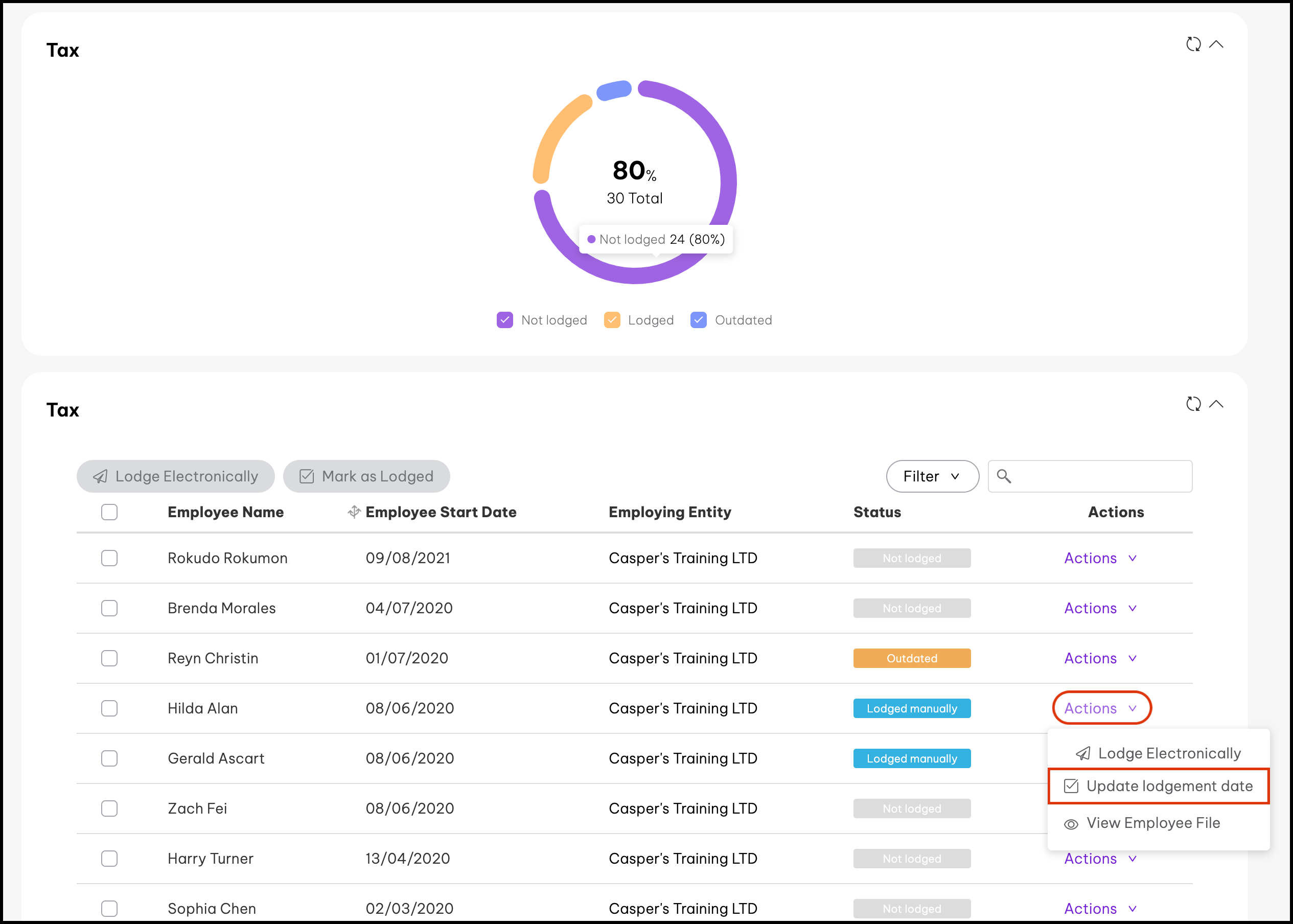This screenshot has width=1293, height=924.
Task: Open the Filter dropdown
Action: pyautogui.click(x=932, y=476)
